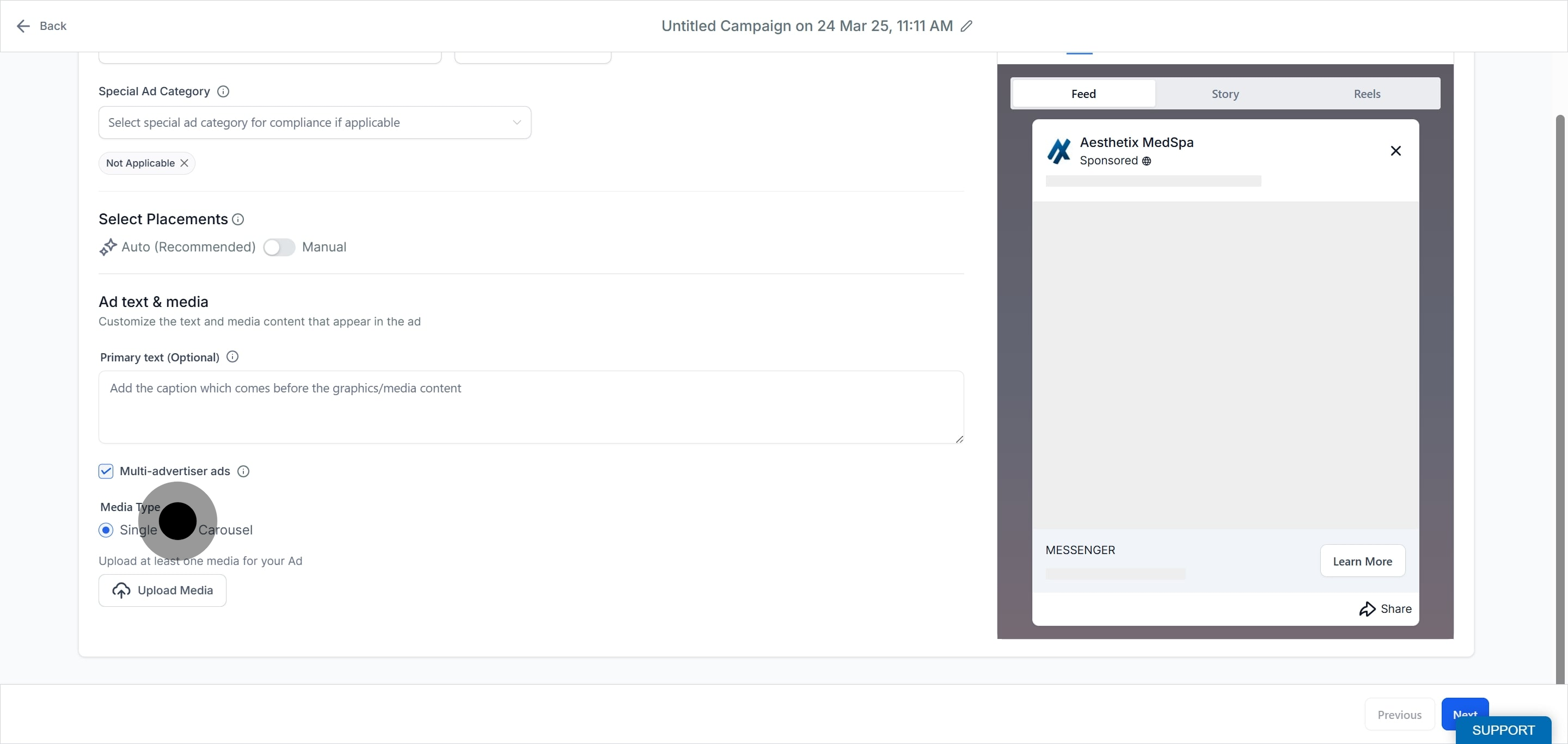Image resolution: width=1568 pixels, height=744 pixels.
Task: Click the Upload Media button
Action: (x=163, y=591)
